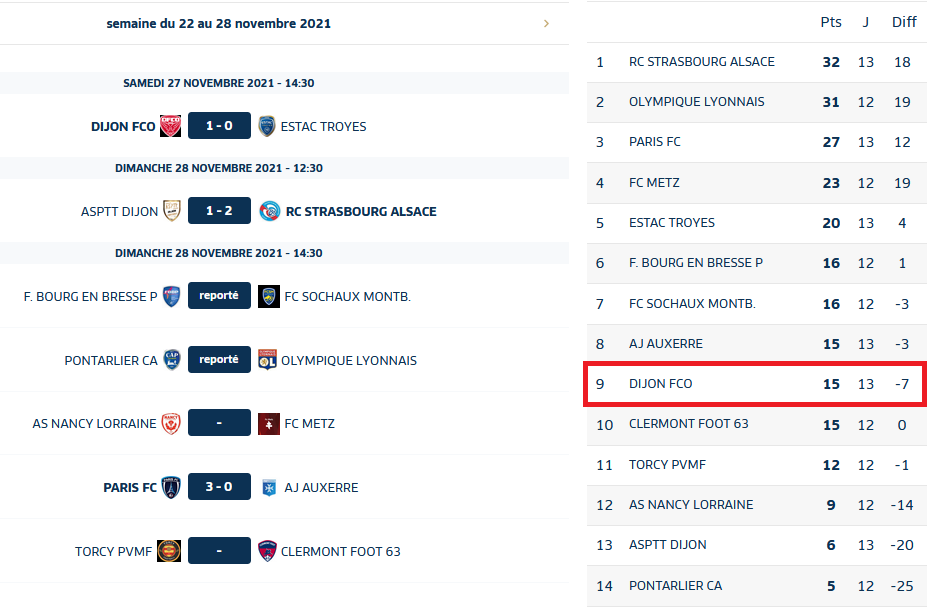Click the ESTAC Troyes club crest
The width and height of the screenshot is (928, 614).
pos(267,126)
